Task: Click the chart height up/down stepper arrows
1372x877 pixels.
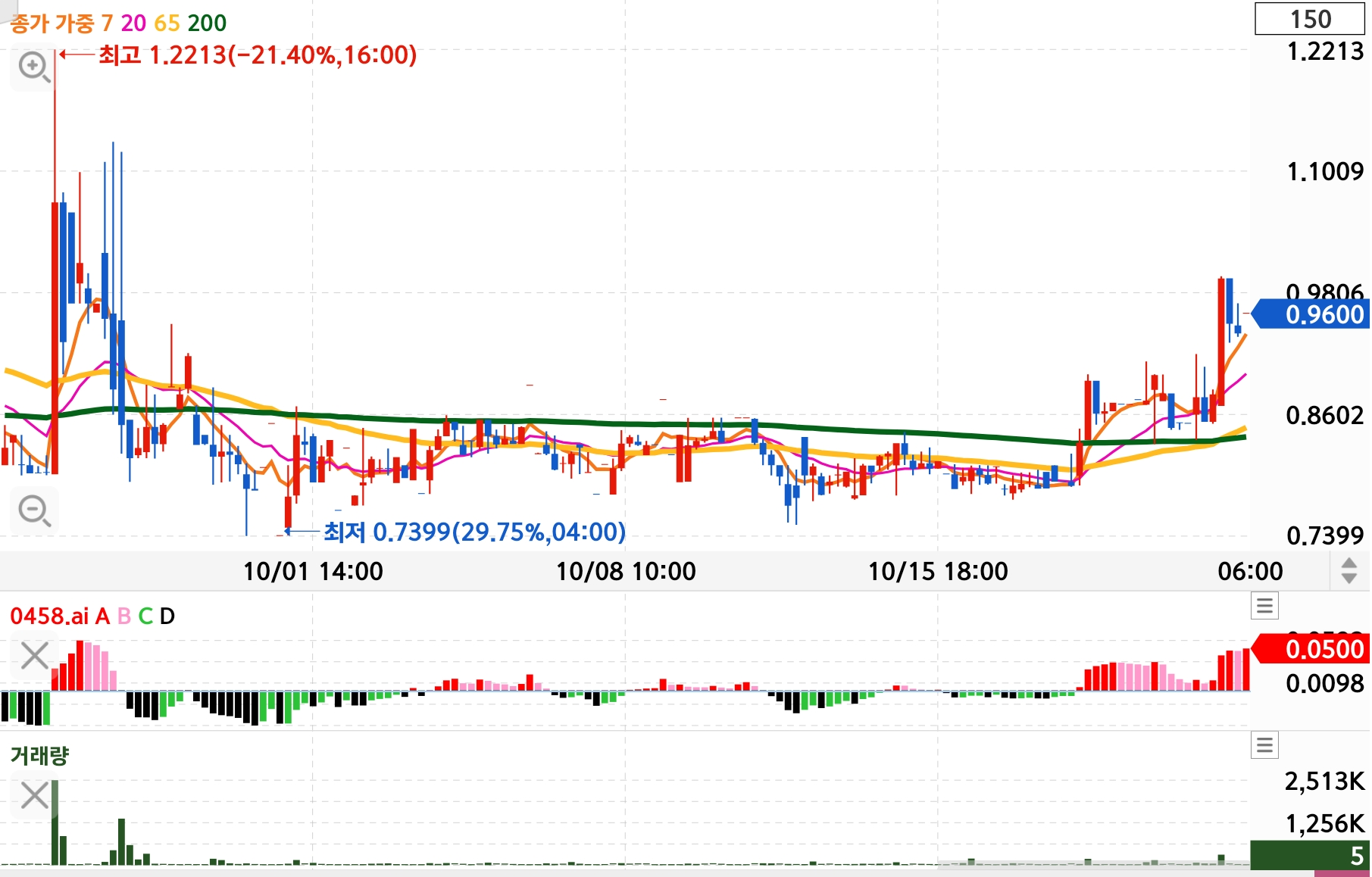Action: 1349,570
